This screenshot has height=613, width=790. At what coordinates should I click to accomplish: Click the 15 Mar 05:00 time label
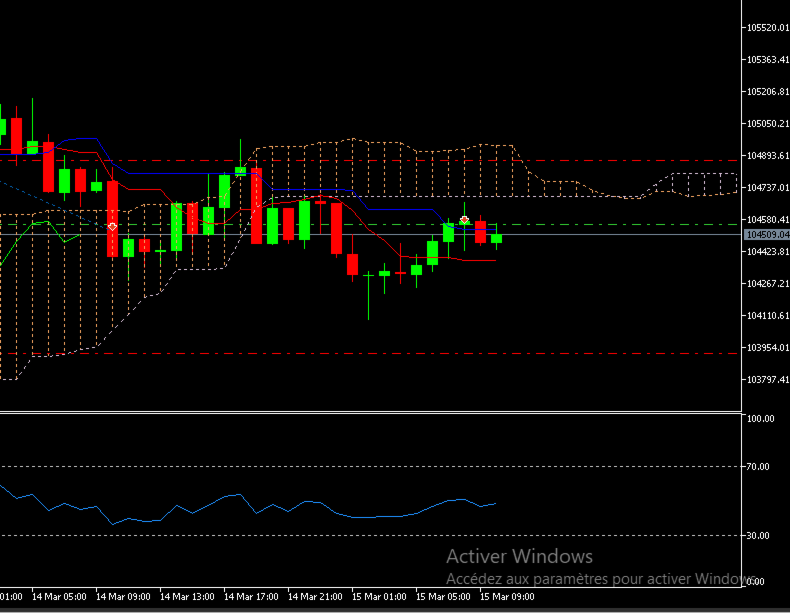coord(443,597)
